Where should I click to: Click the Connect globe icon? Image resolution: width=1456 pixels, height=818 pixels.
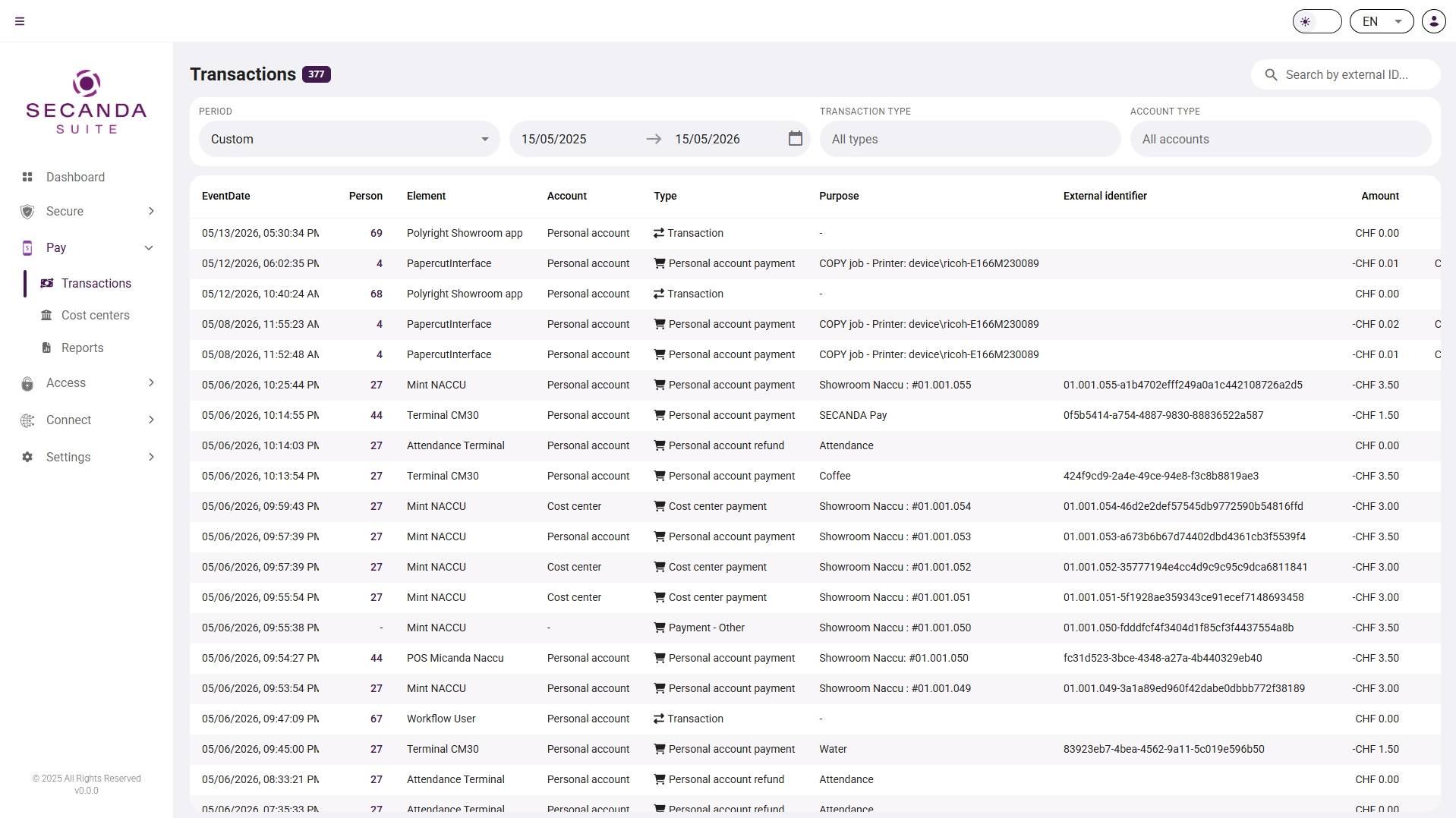[27, 420]
